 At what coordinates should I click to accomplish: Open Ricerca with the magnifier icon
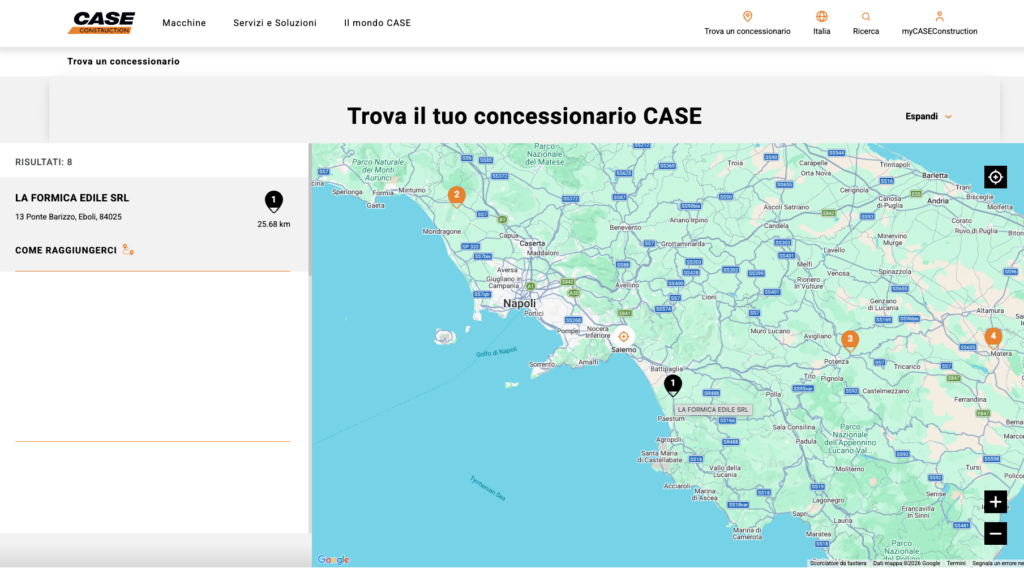tap(866, 17)
